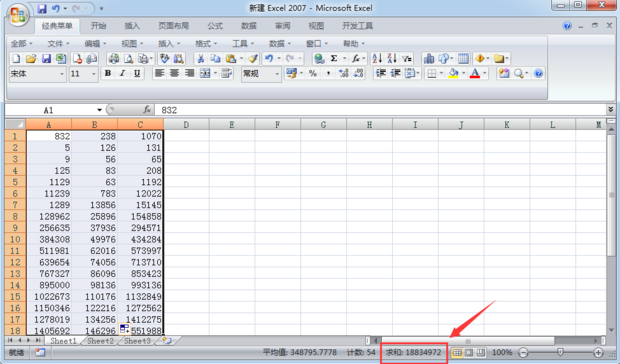
Task: Click the Cut scissors icon
Action: pos(201,58)
